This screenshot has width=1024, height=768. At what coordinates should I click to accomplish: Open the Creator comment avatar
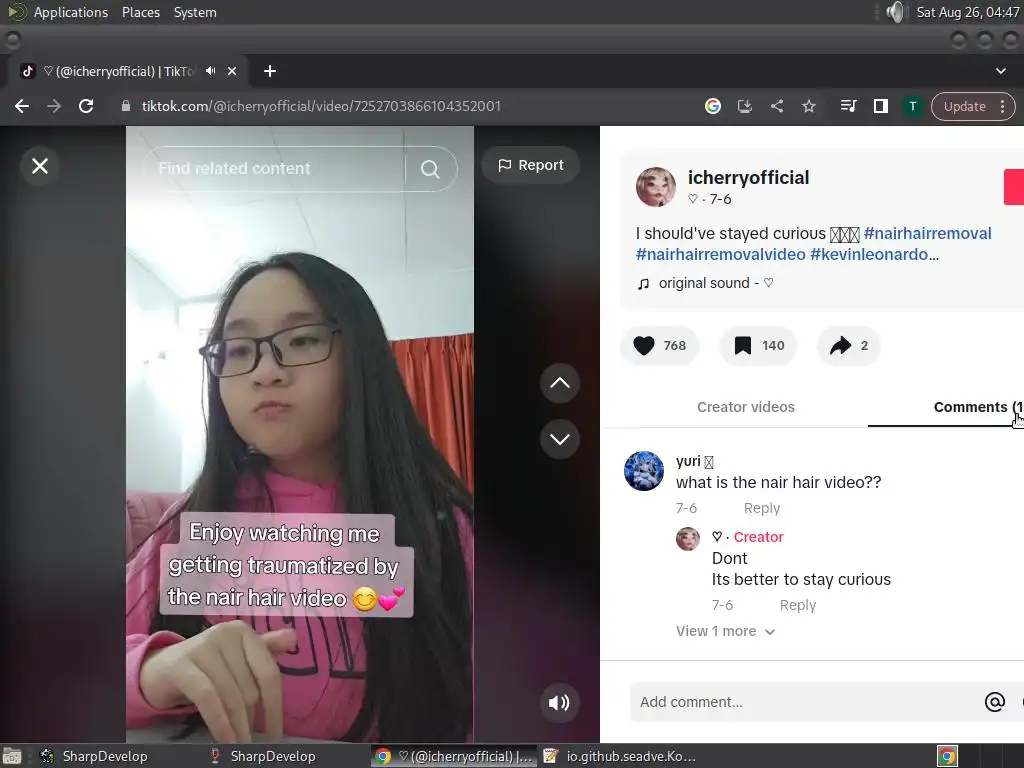(x=688, y=539)
